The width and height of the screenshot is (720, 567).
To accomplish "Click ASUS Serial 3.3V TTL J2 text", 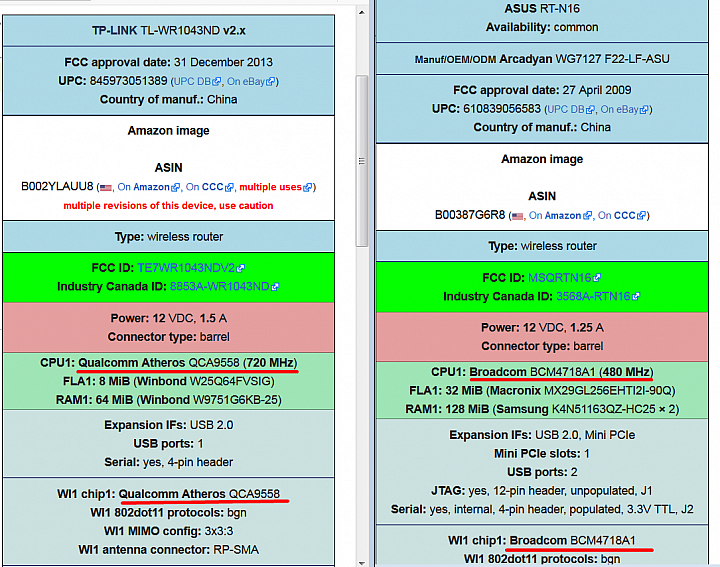I will [542, 510].
